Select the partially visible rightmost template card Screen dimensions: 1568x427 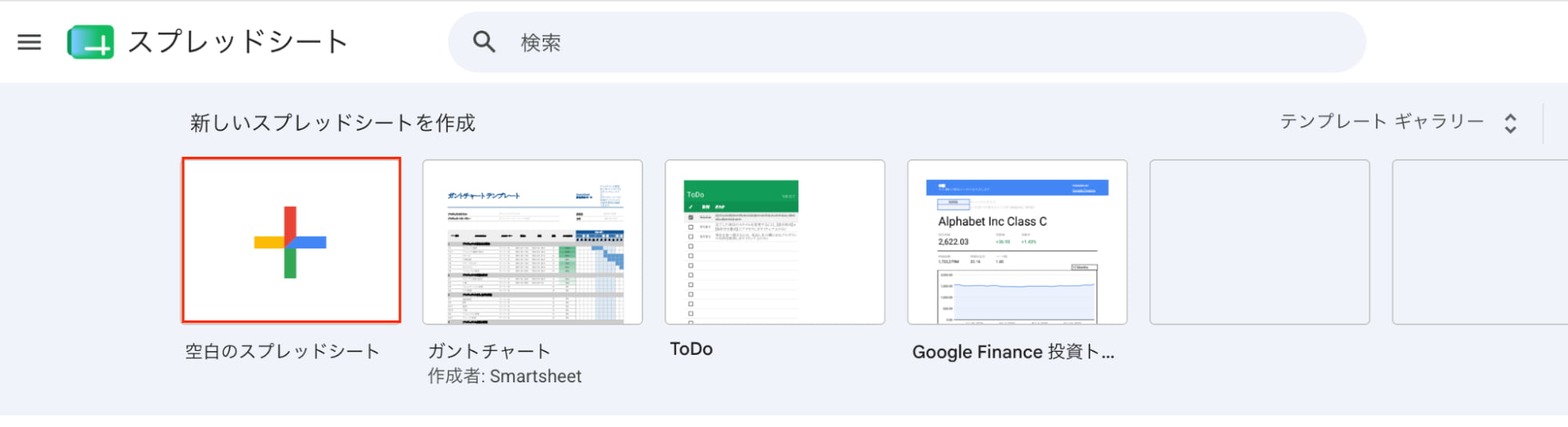coord(1480,242)
